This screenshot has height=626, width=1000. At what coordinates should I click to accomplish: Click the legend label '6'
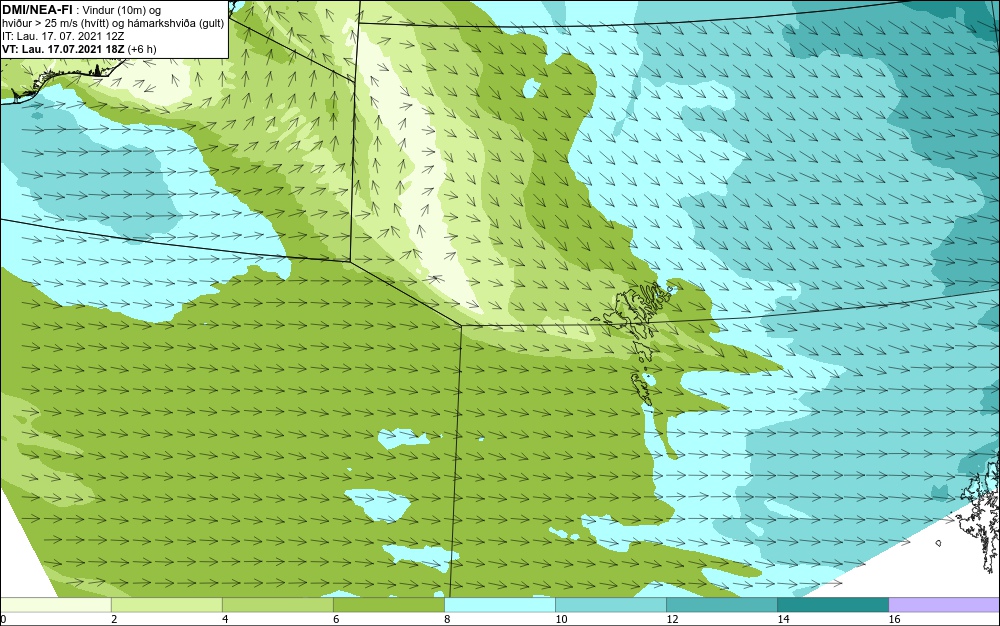point(336,619)
